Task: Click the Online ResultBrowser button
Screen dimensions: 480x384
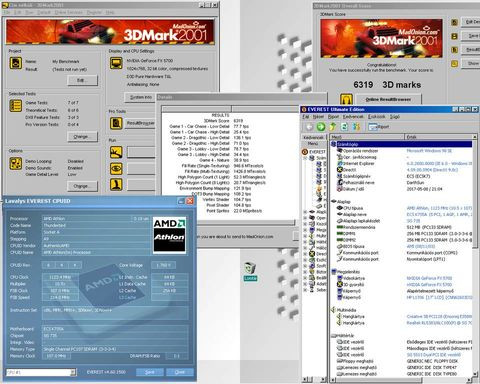Action: (x=388, y=99)
